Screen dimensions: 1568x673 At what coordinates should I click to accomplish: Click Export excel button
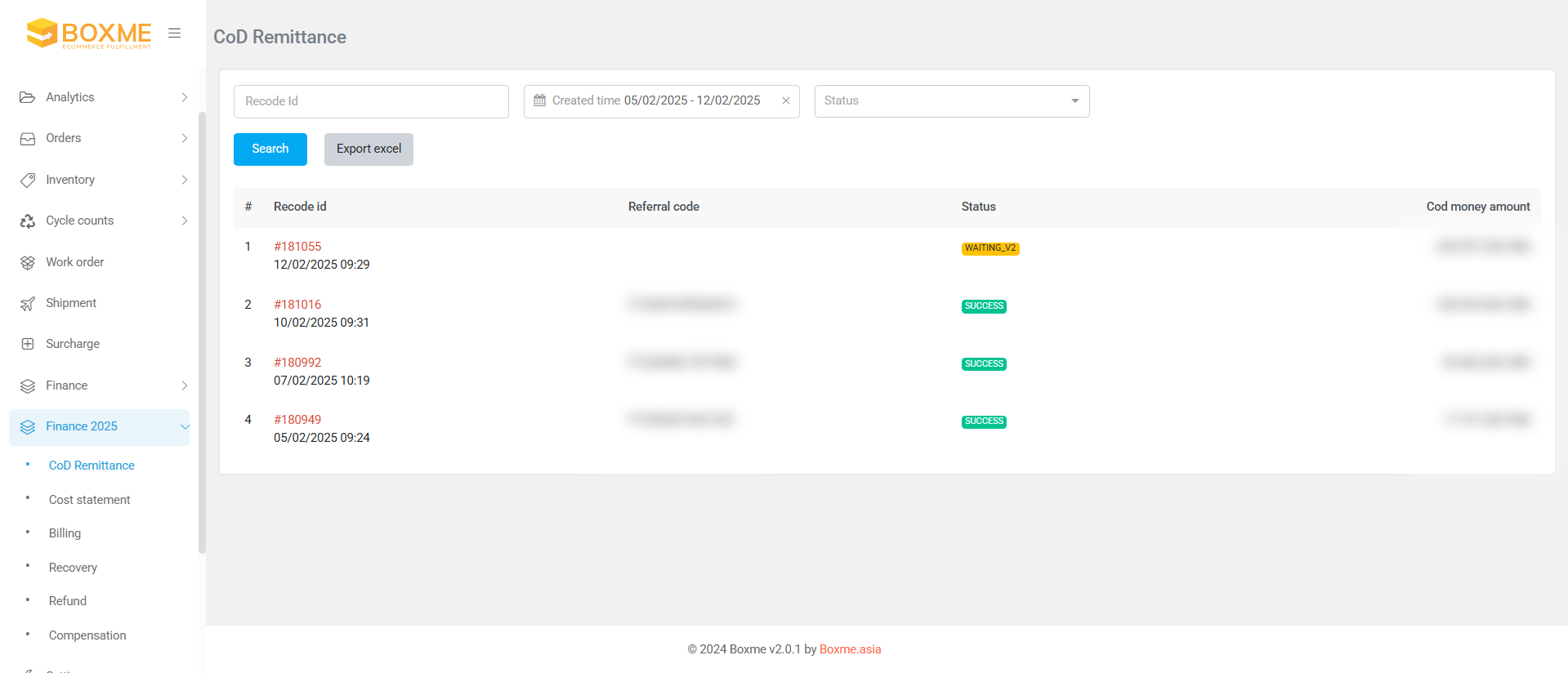click(x=369, y=149)
